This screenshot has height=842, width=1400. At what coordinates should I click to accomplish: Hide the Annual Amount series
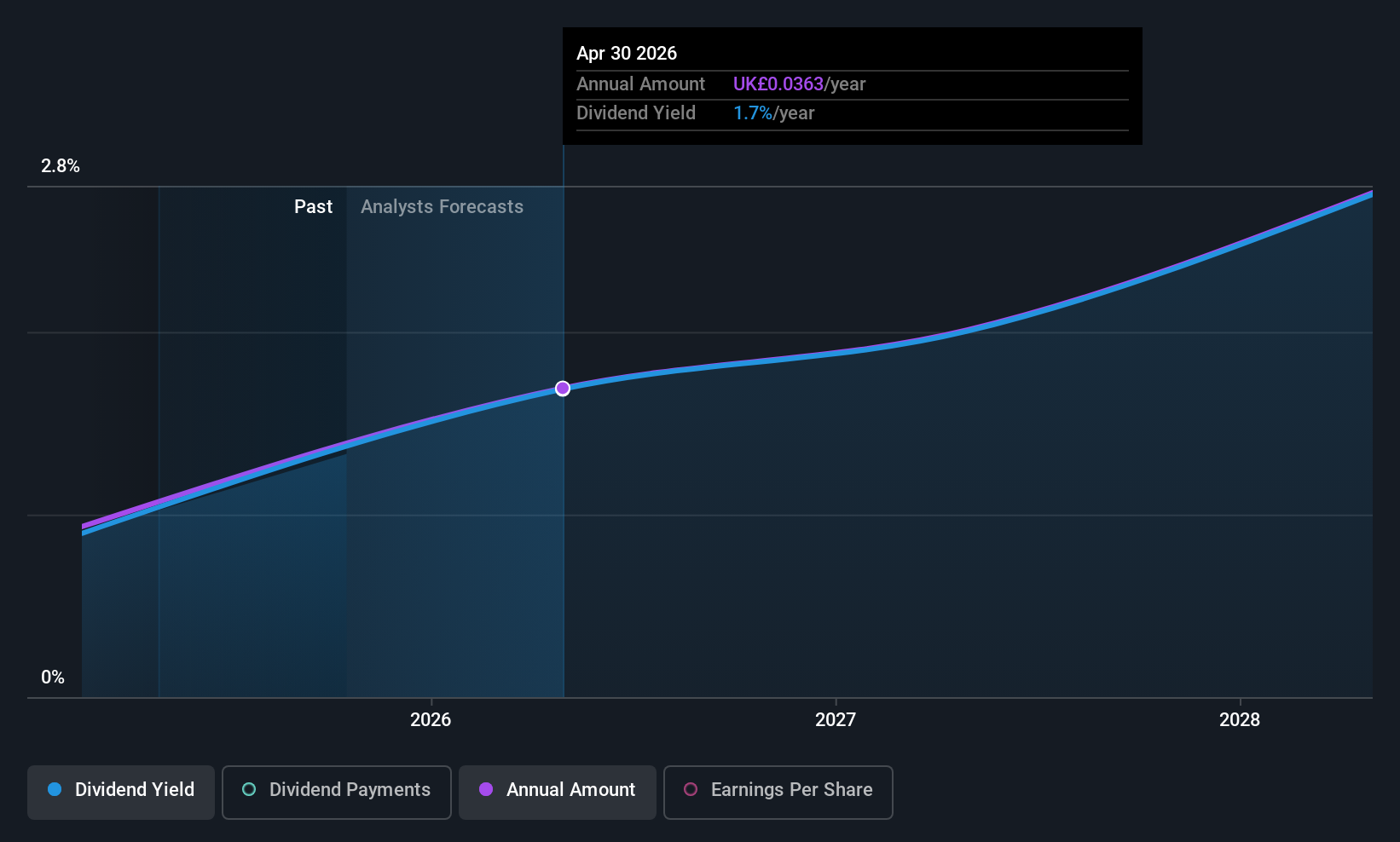tap(558, 792)
